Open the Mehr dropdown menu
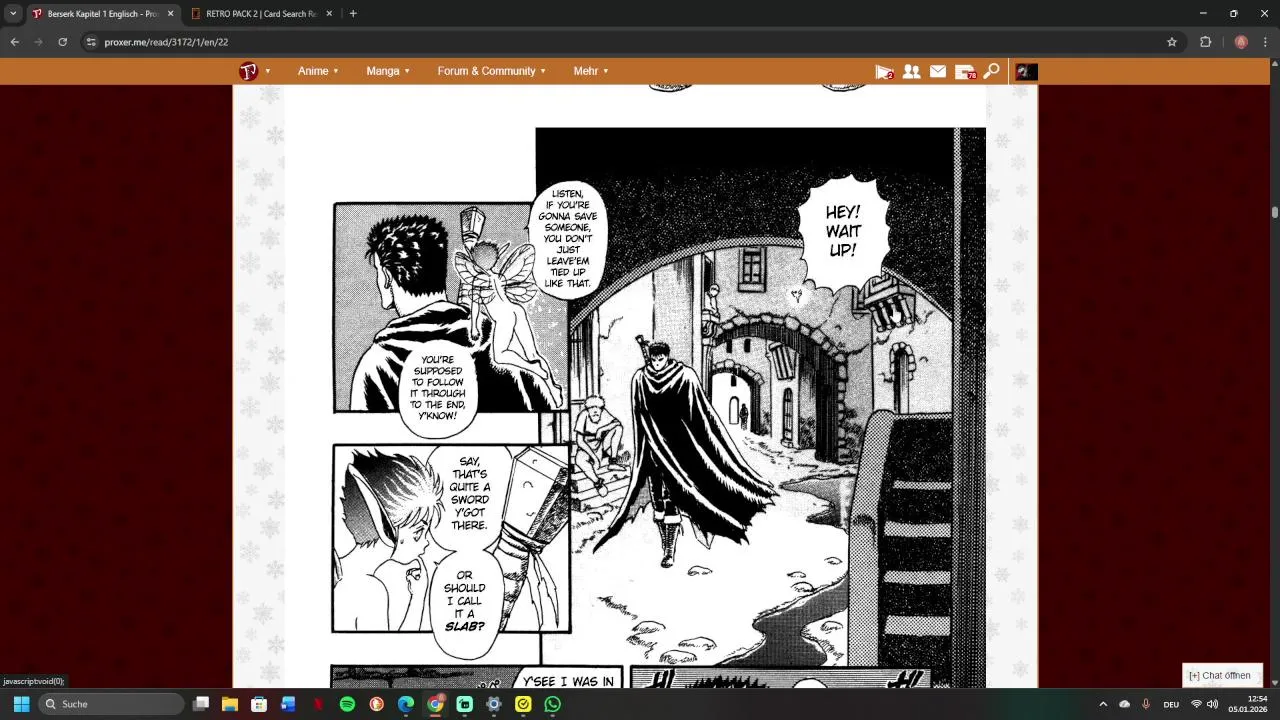Screen dimensions: 1280x720 click(x=591, y=71)
